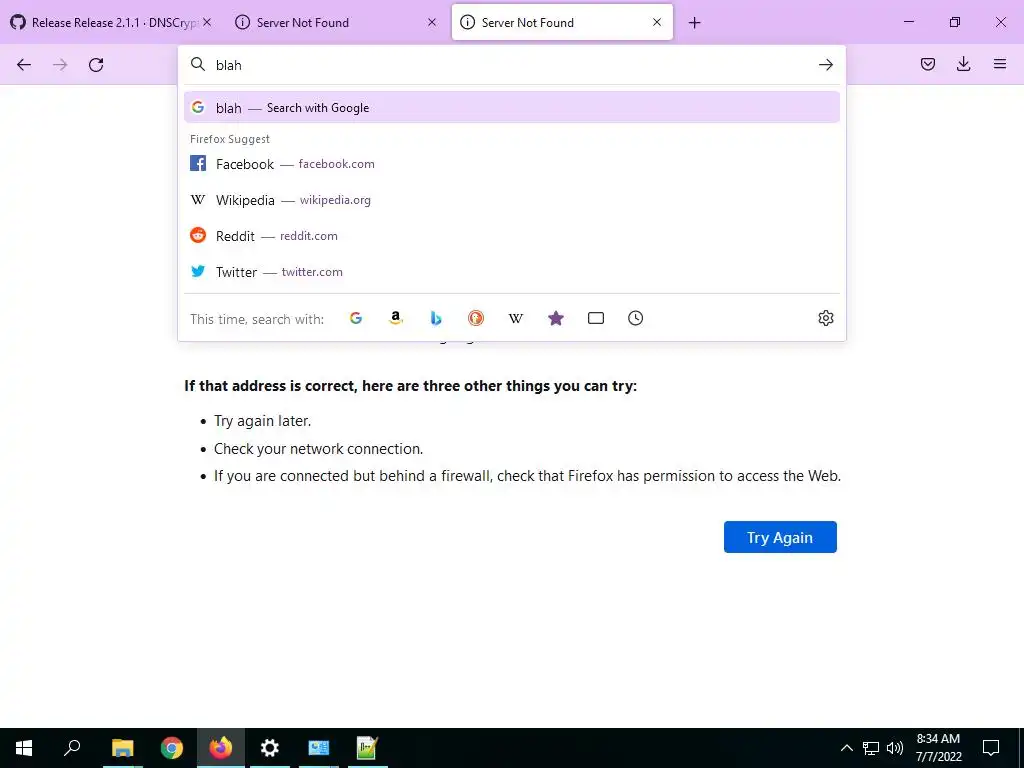Screen dimensions: 1024x768
Task: Open File Explorer from the taskbar
Action: pyautogui.click(x=122, y=748)
